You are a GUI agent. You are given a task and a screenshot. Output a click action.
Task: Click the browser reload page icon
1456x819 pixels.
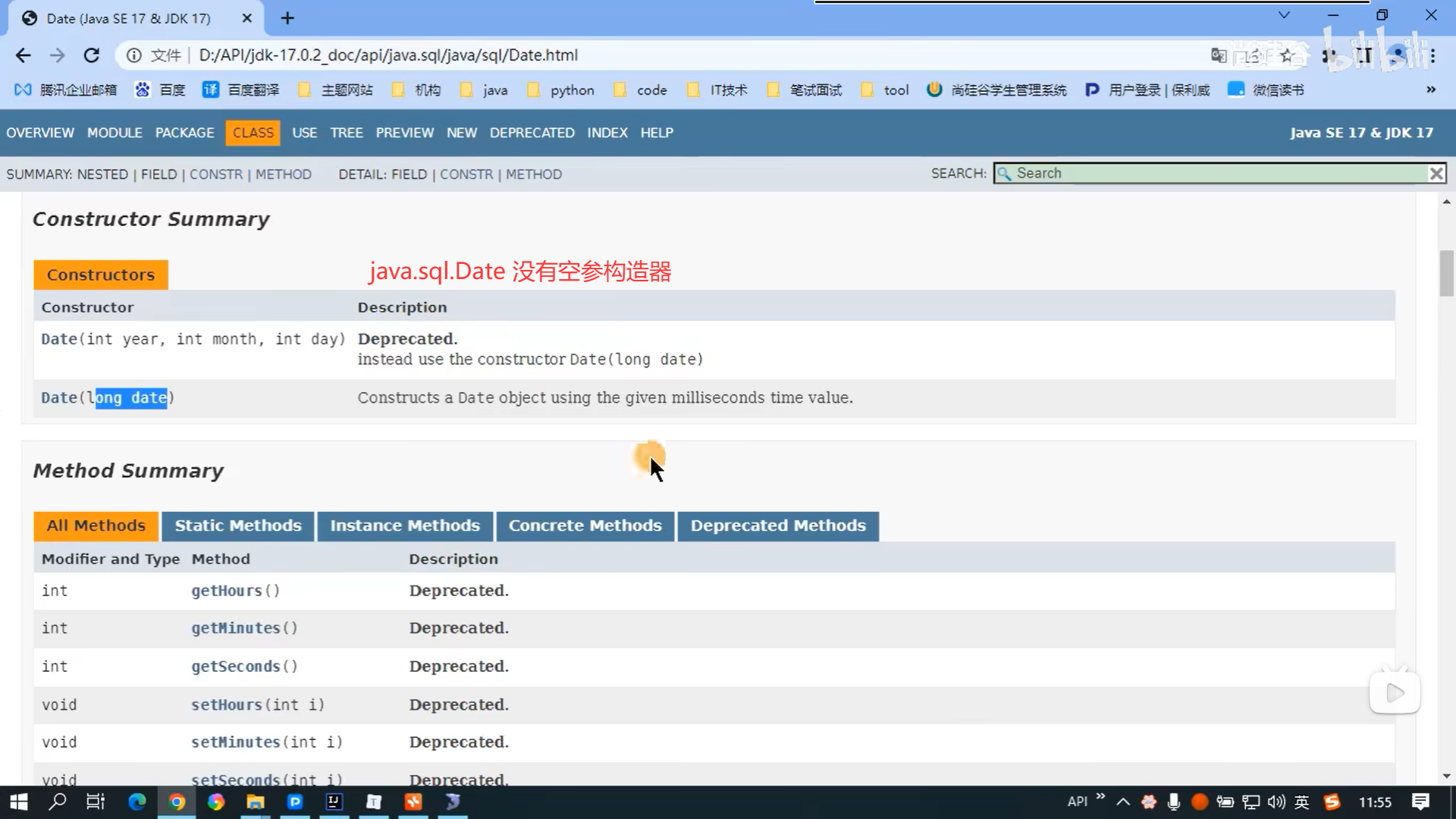click(92, 55)
